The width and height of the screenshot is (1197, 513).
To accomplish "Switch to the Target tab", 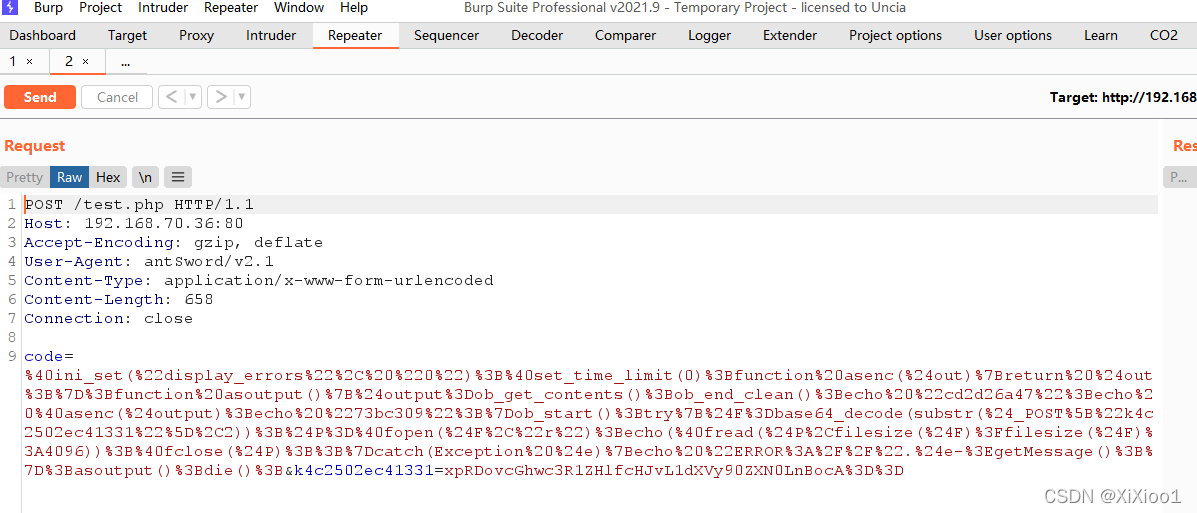I will coord(127,35).
